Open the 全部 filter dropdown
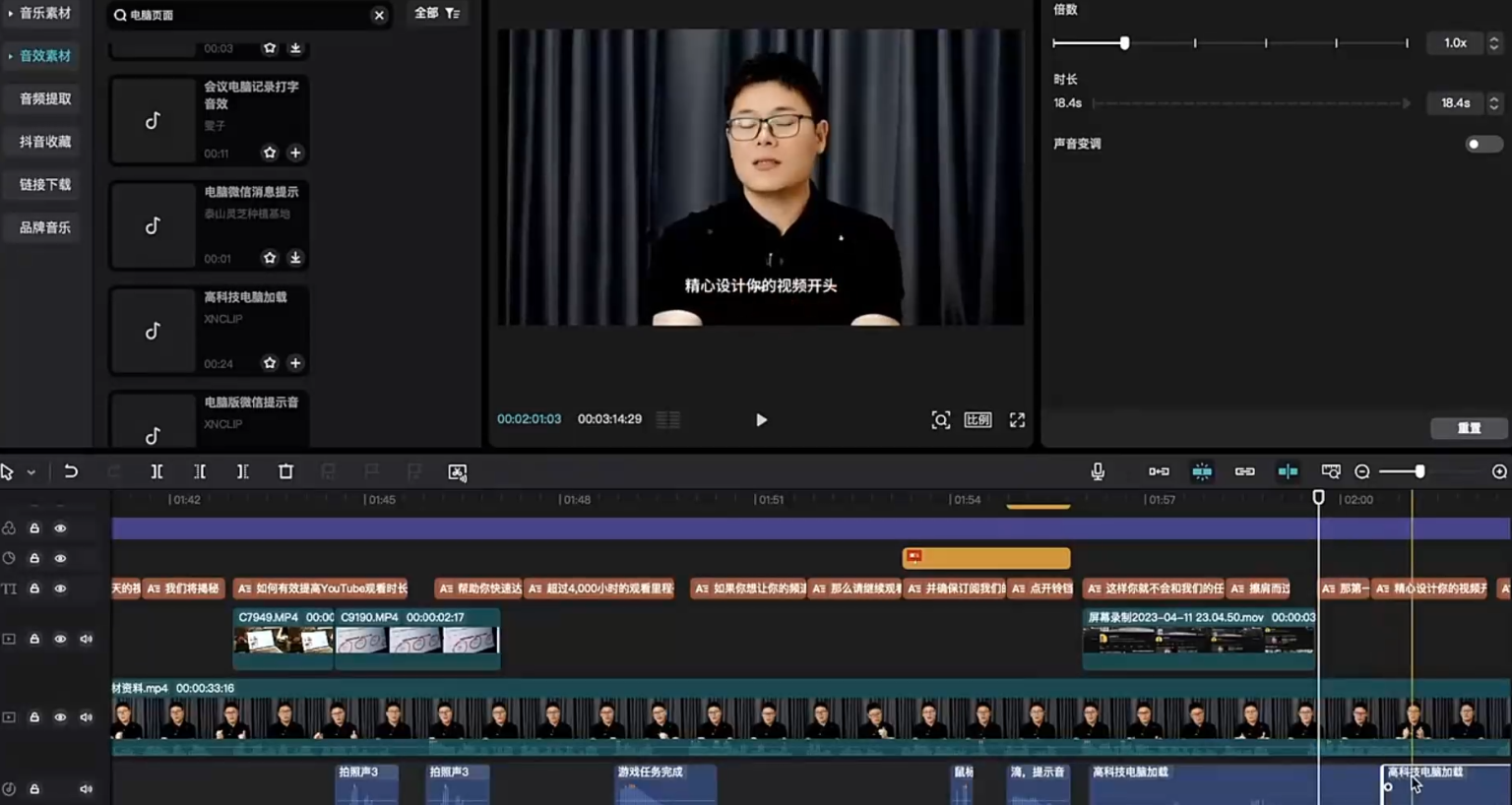Image resolution: width=1512 pixels, height=805 pixels. 425,14
